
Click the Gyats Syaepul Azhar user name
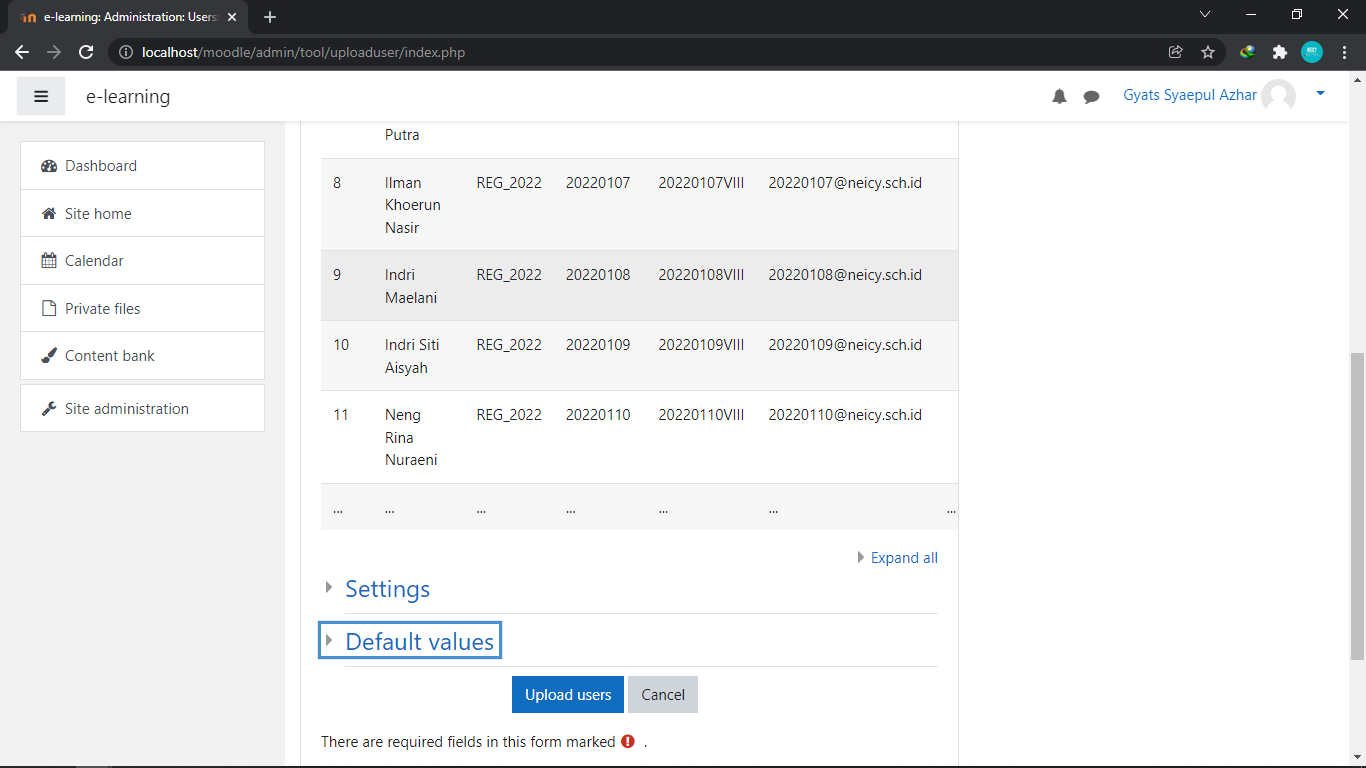coord(1190,95)
